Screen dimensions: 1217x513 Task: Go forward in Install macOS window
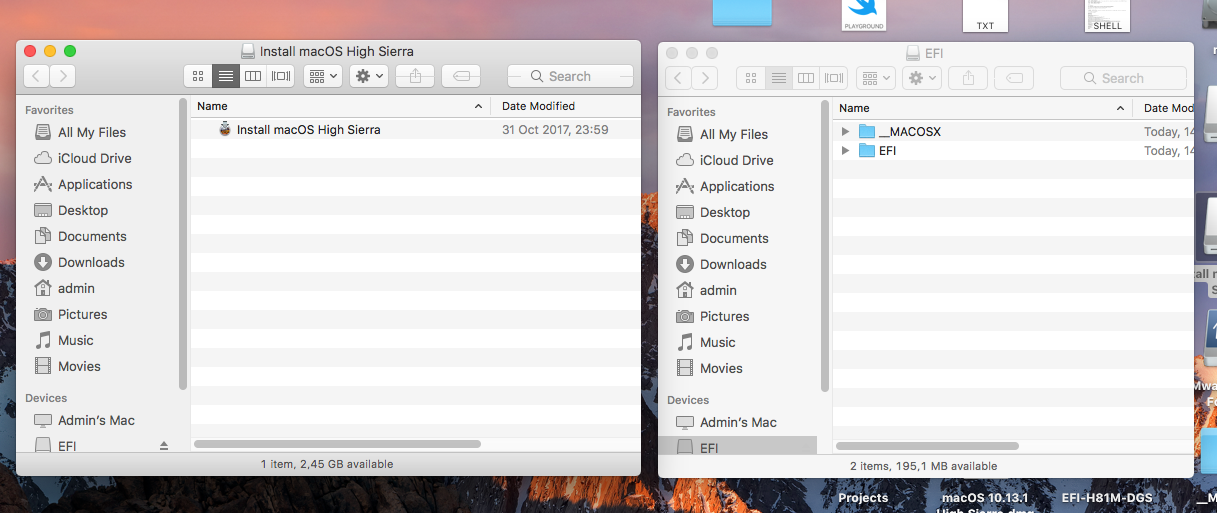[63, 76]
